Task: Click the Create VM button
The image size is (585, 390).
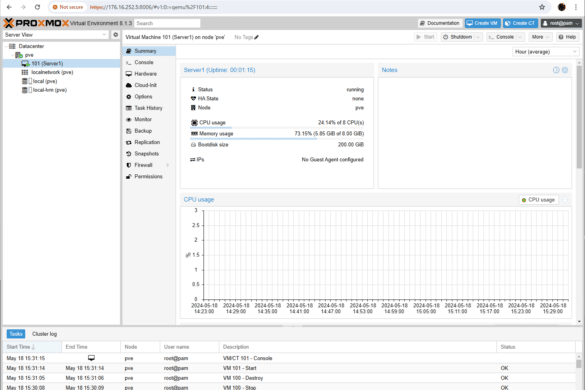Action: coord(482,23)
